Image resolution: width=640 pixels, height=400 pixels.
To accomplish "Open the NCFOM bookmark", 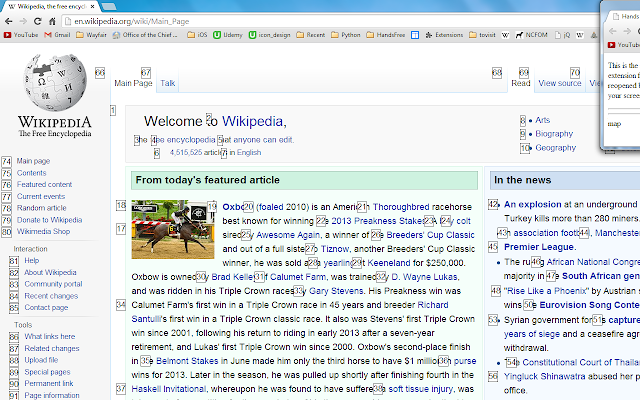I will point(531,35).
